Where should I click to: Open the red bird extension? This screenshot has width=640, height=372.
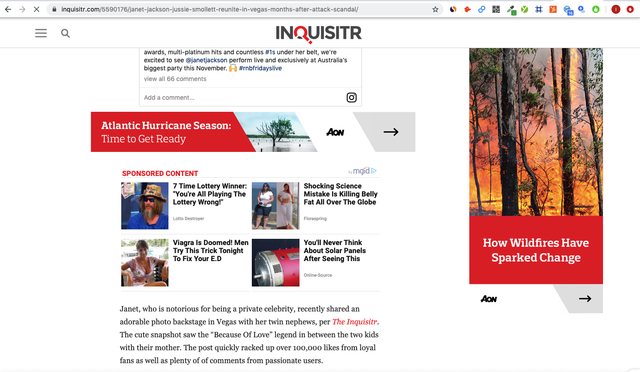(x=467, y=9)
